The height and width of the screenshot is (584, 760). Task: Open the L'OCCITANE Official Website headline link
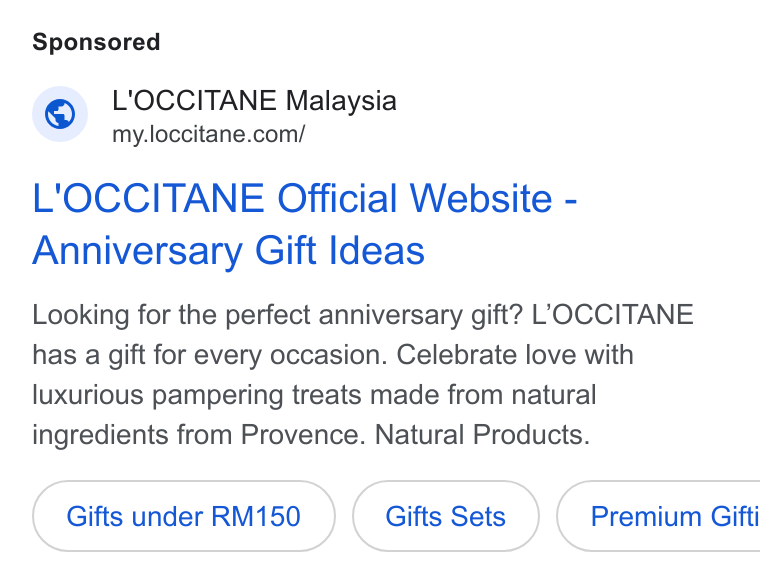click(304, 198)
